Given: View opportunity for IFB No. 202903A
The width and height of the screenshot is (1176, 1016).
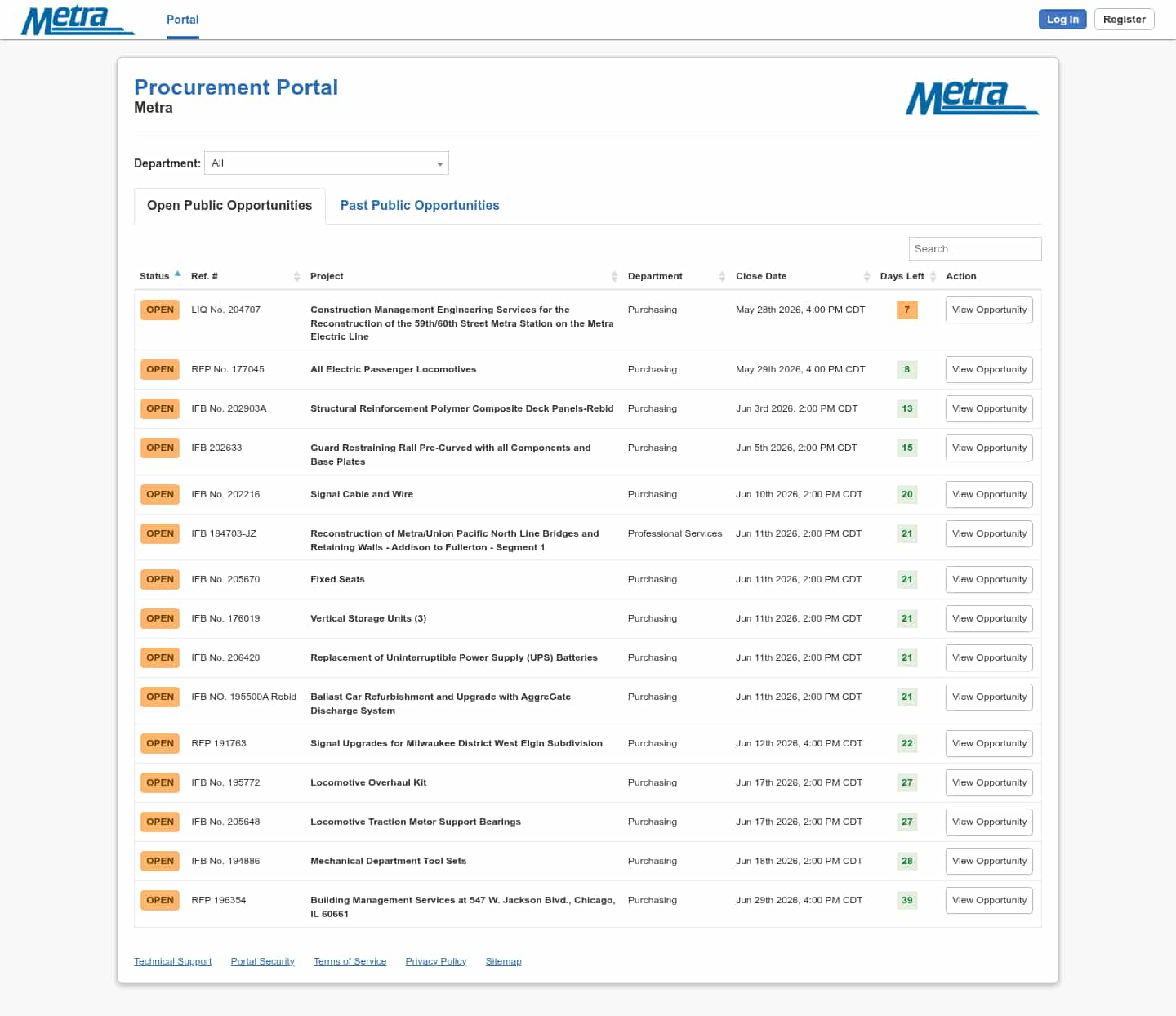Looking at the screenshot, I should point(989,409).
